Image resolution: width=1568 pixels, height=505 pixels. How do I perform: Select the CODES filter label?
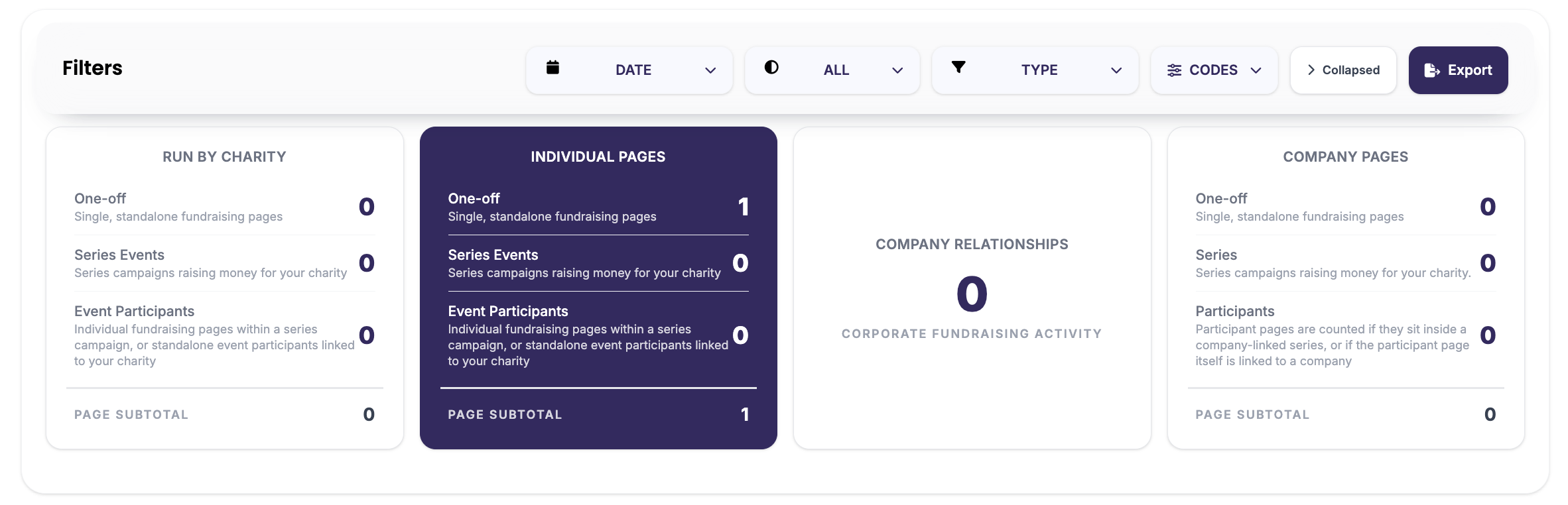1213,70
